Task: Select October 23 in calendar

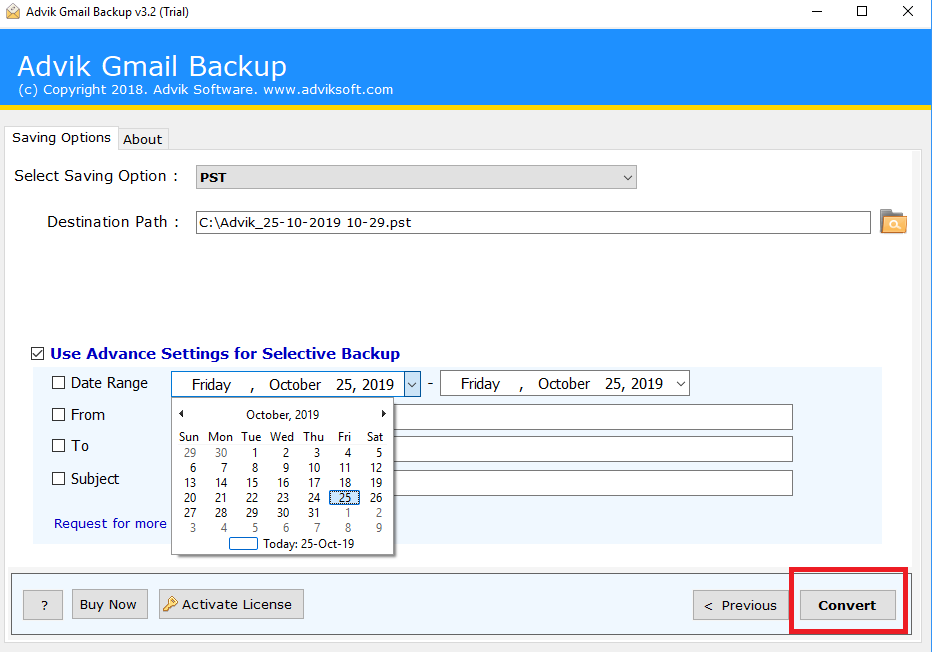Action: 283,497
